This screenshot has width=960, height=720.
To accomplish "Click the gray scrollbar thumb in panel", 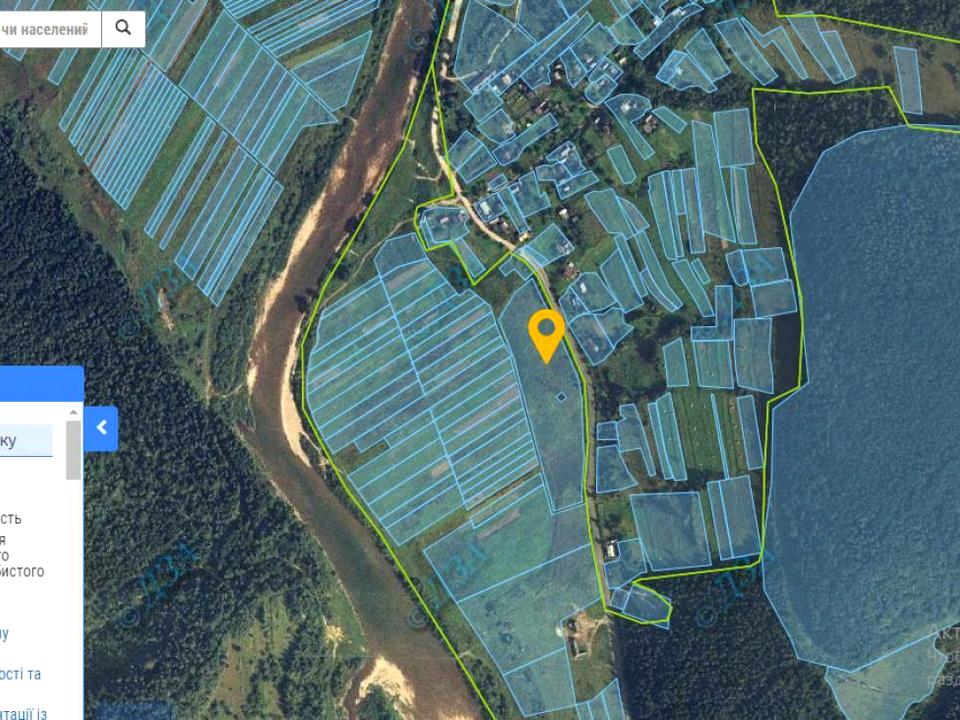I will (73, 450).
